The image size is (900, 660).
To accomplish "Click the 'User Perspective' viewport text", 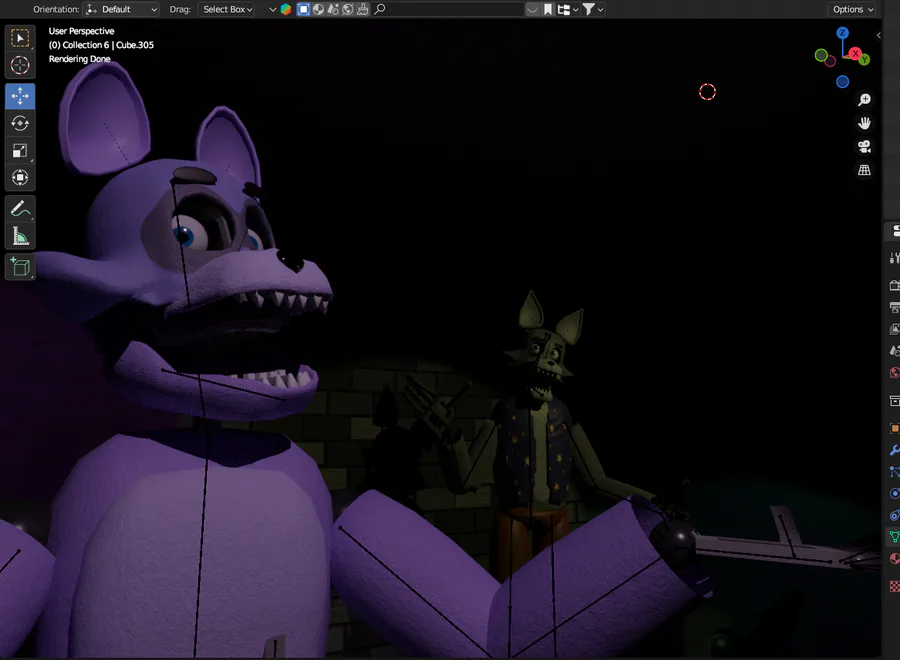I will [82, 31].
